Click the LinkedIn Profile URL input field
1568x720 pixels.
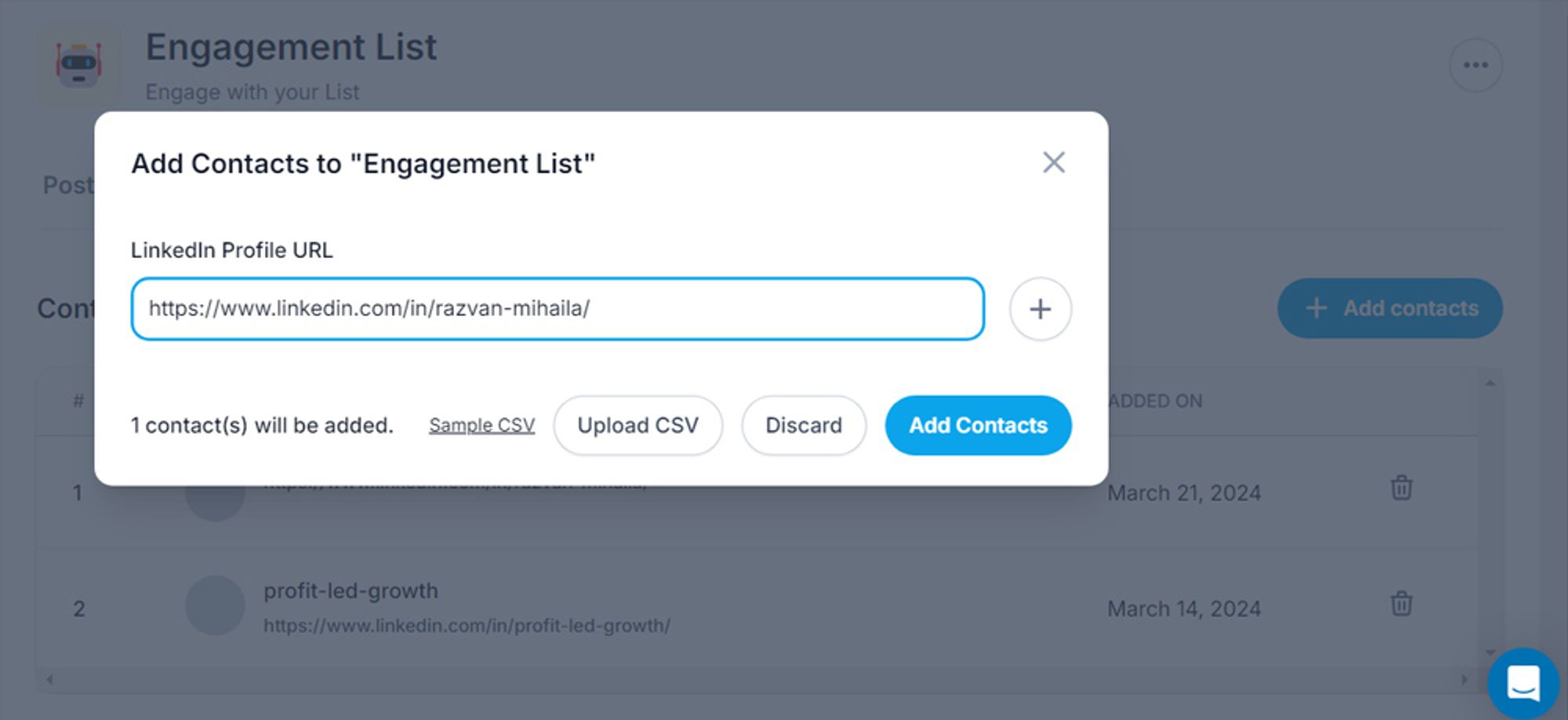point(557,309)
